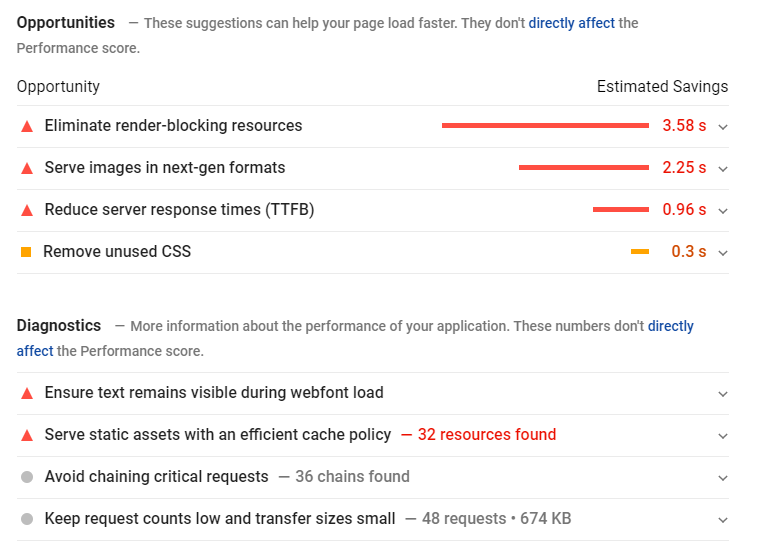Click the Remove unused CSS audit title
767x557 pixels.
117,251
